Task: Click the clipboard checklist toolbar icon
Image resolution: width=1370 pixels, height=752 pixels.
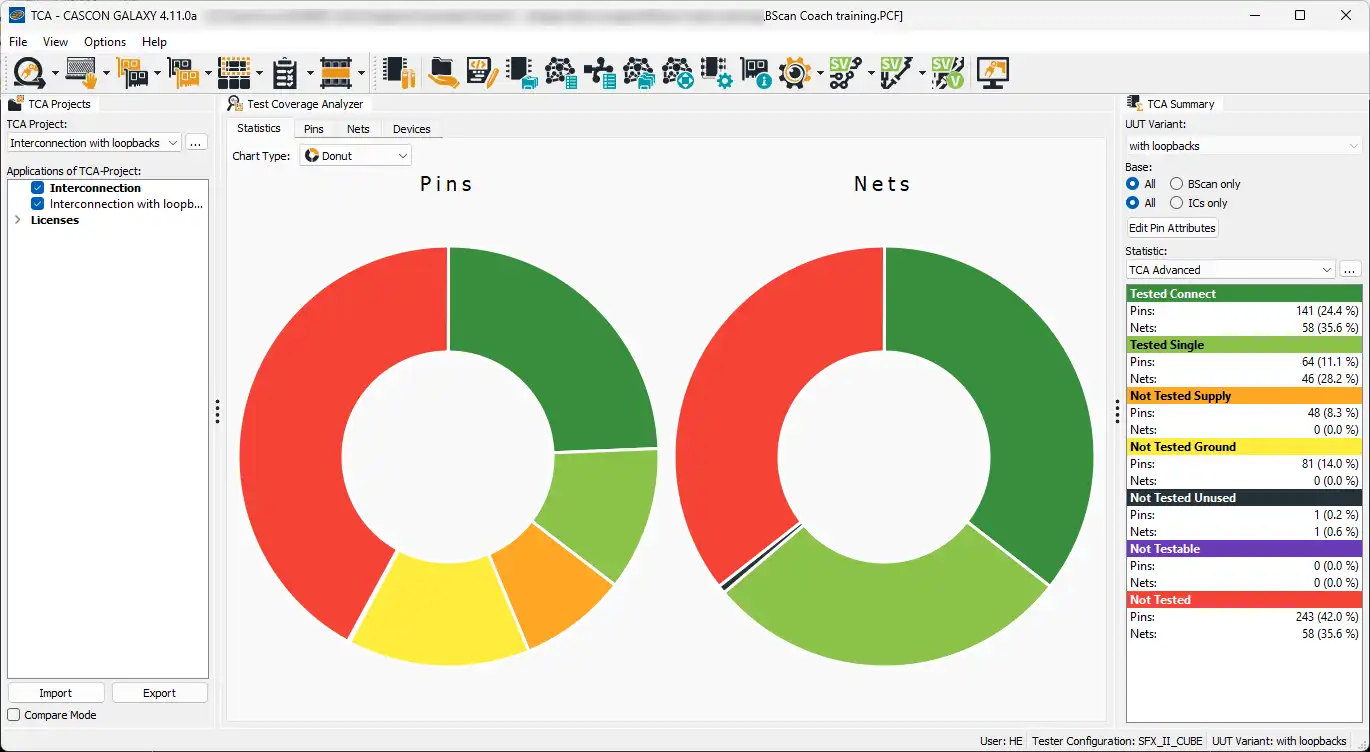Action: click(x=285, y=72)
